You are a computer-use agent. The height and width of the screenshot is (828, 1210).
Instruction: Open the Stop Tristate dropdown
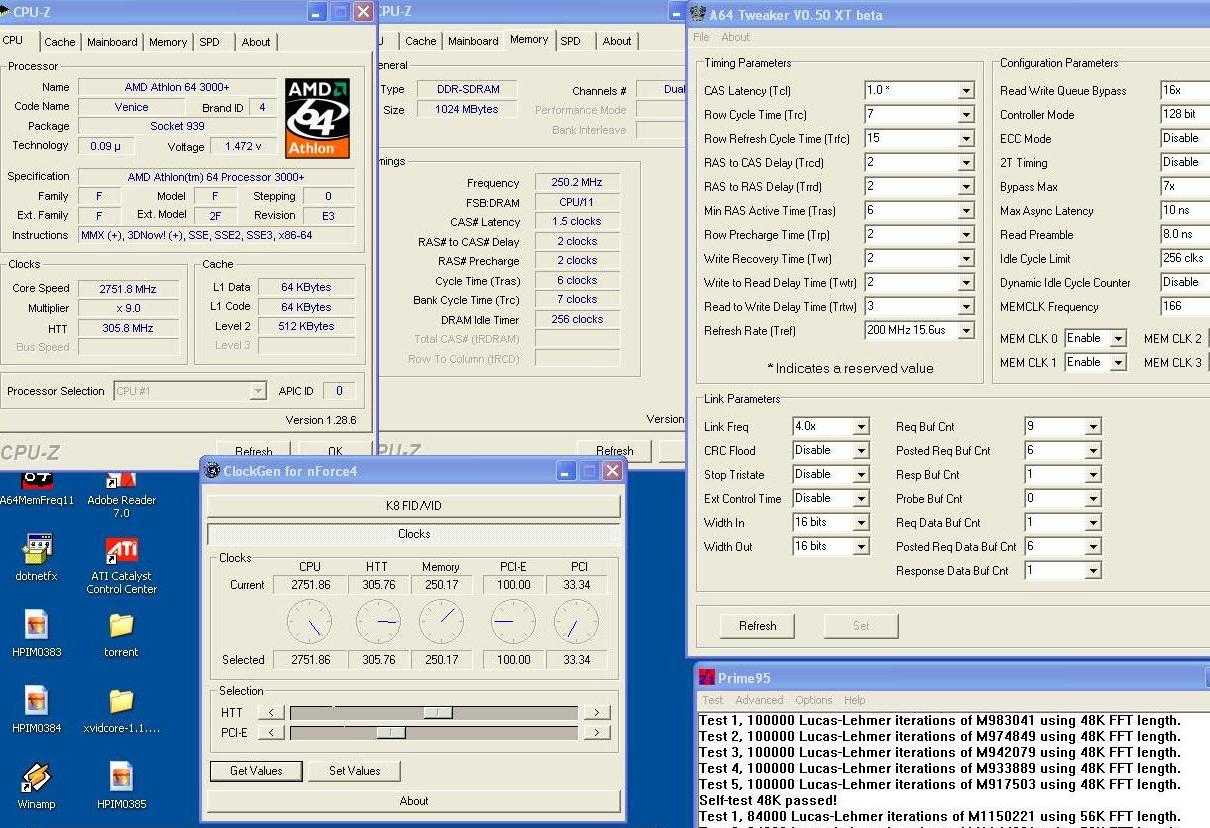(861, 475)
